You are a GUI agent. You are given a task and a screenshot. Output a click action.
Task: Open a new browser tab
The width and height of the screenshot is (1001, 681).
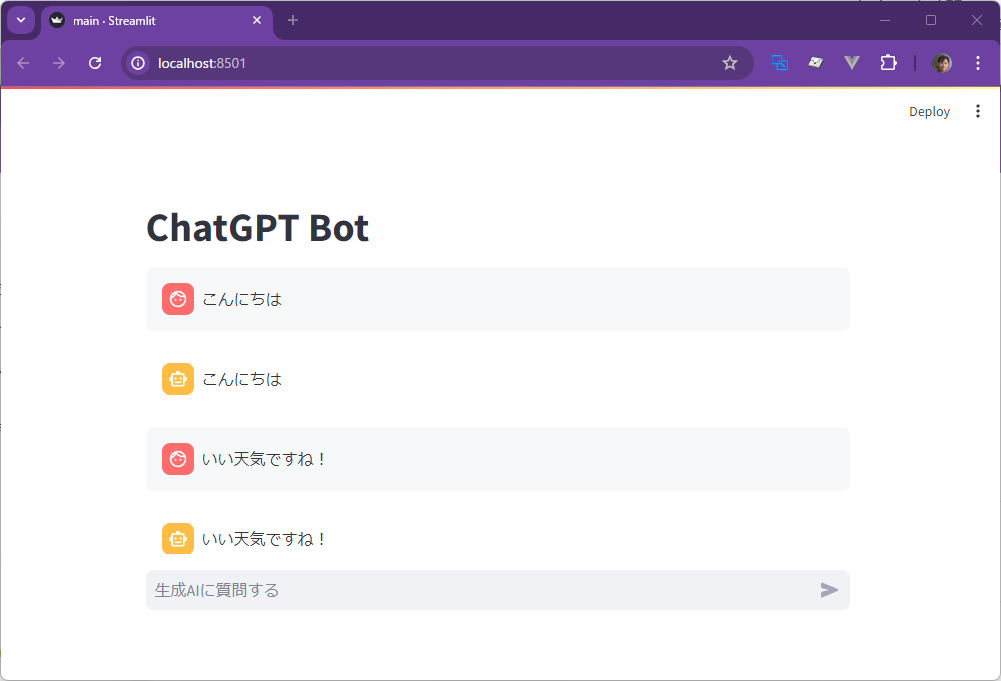coord(293,20)
